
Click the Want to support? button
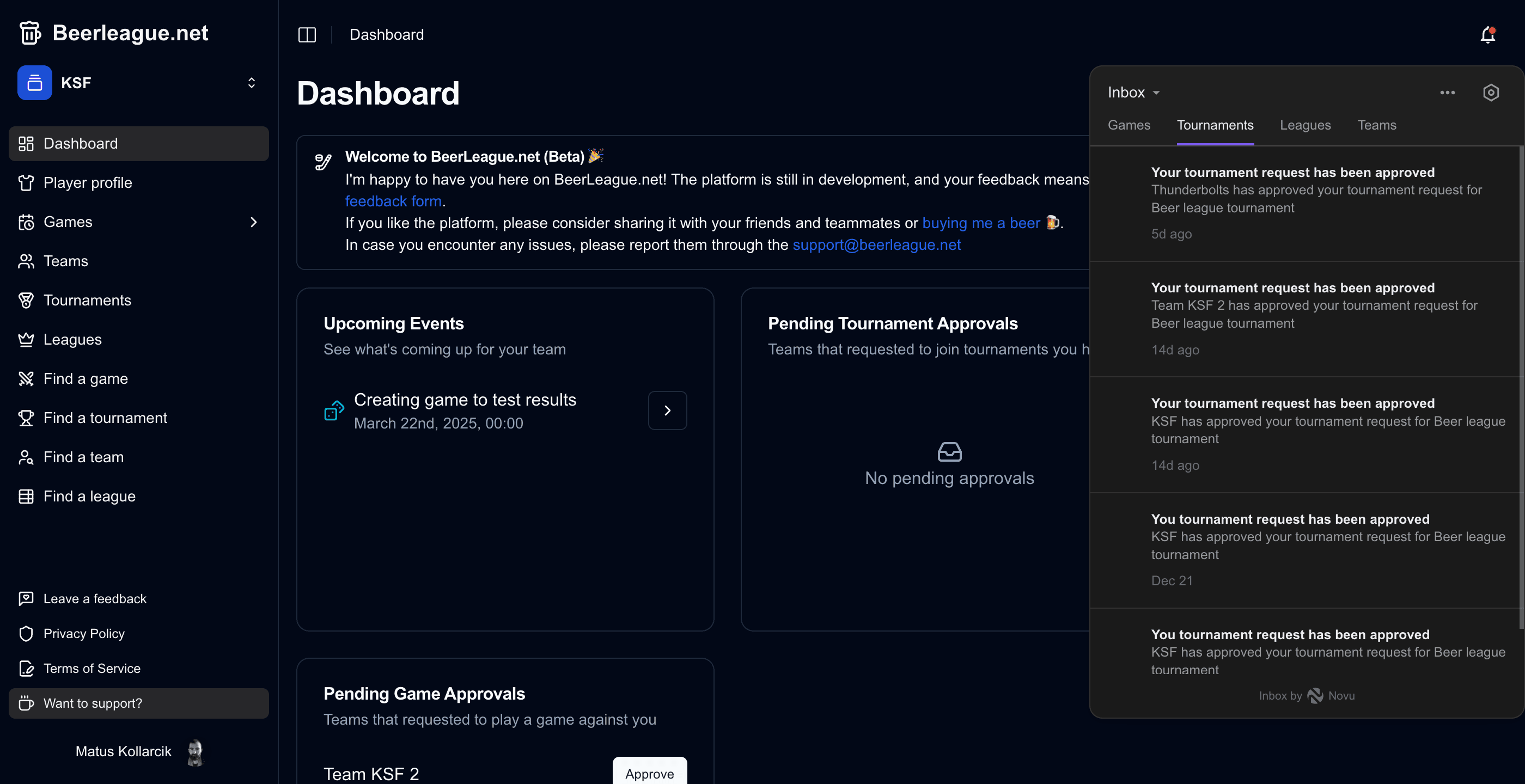(x=138, y=703)
